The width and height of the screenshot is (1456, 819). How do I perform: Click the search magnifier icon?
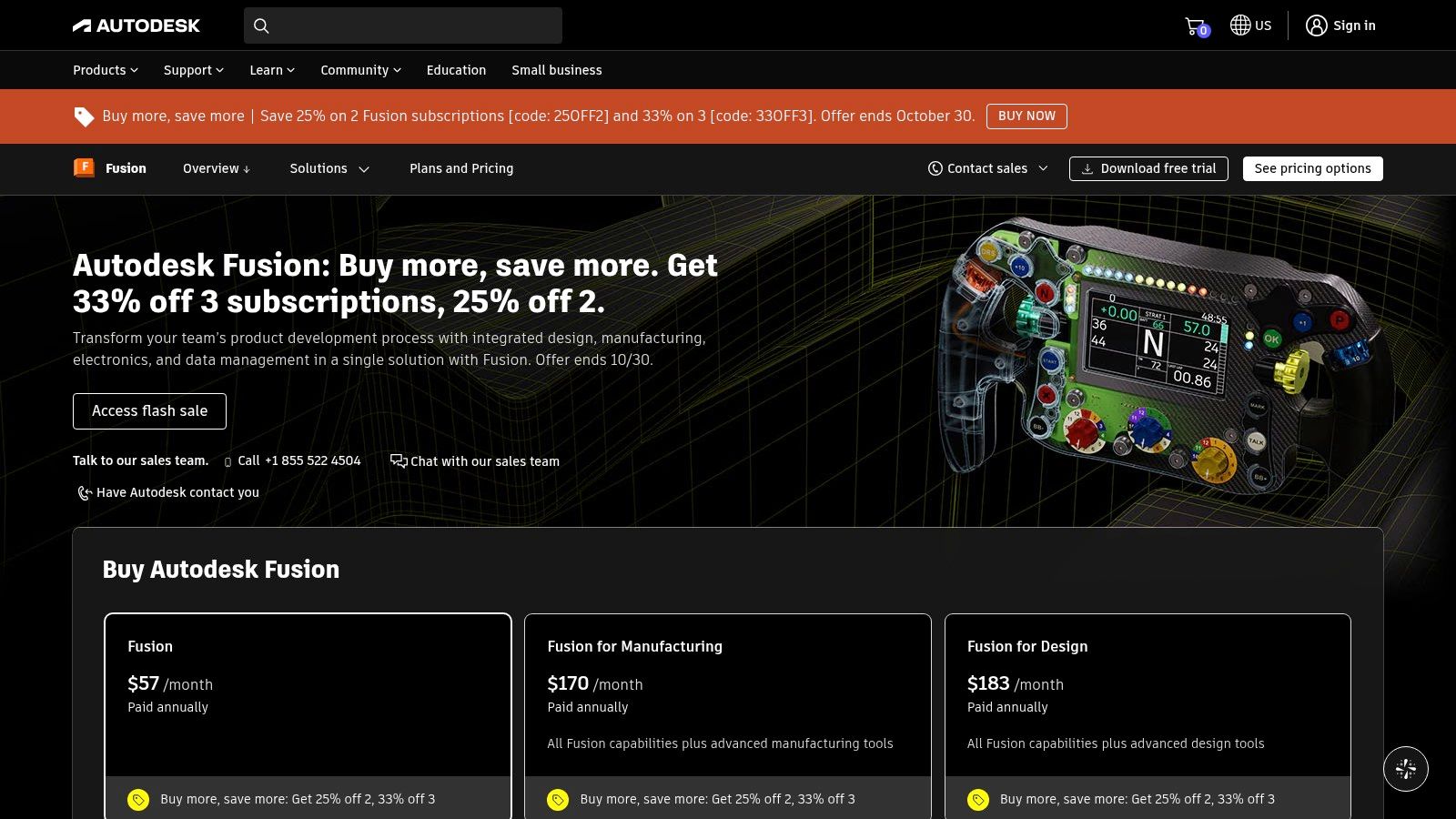261,25
